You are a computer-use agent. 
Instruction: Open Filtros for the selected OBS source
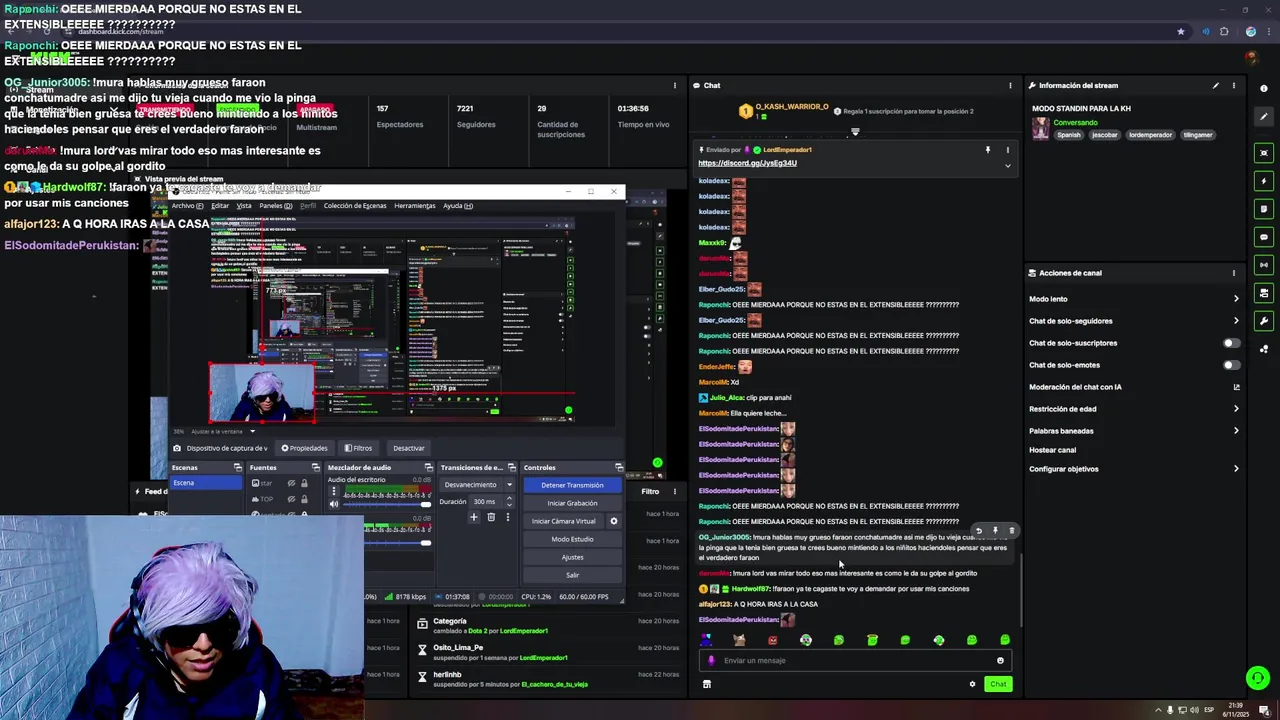pyautogui.click(x=358, y=448)
